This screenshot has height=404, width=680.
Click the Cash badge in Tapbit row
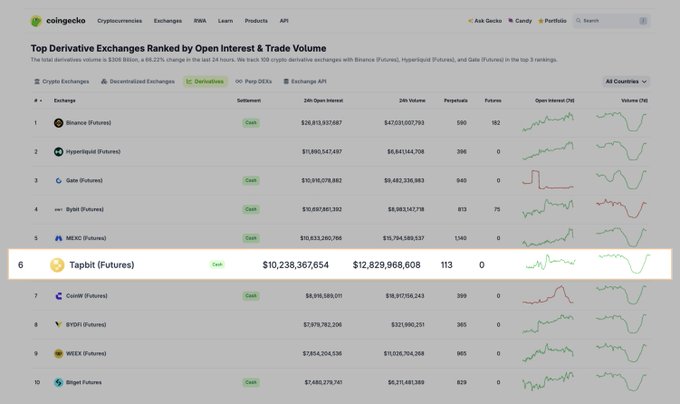217,264
